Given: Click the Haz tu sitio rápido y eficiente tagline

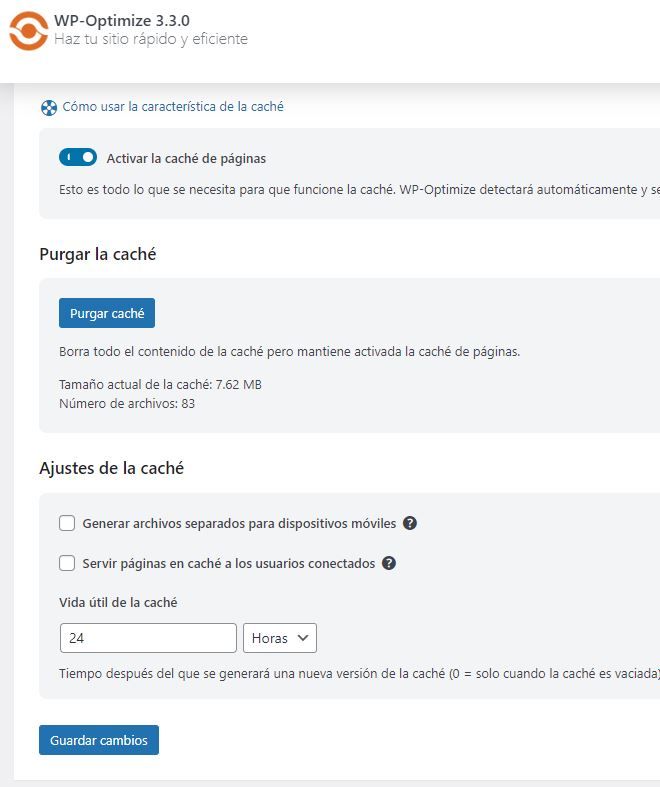Looking at the screenshot, I should click(x=151, y=39).
